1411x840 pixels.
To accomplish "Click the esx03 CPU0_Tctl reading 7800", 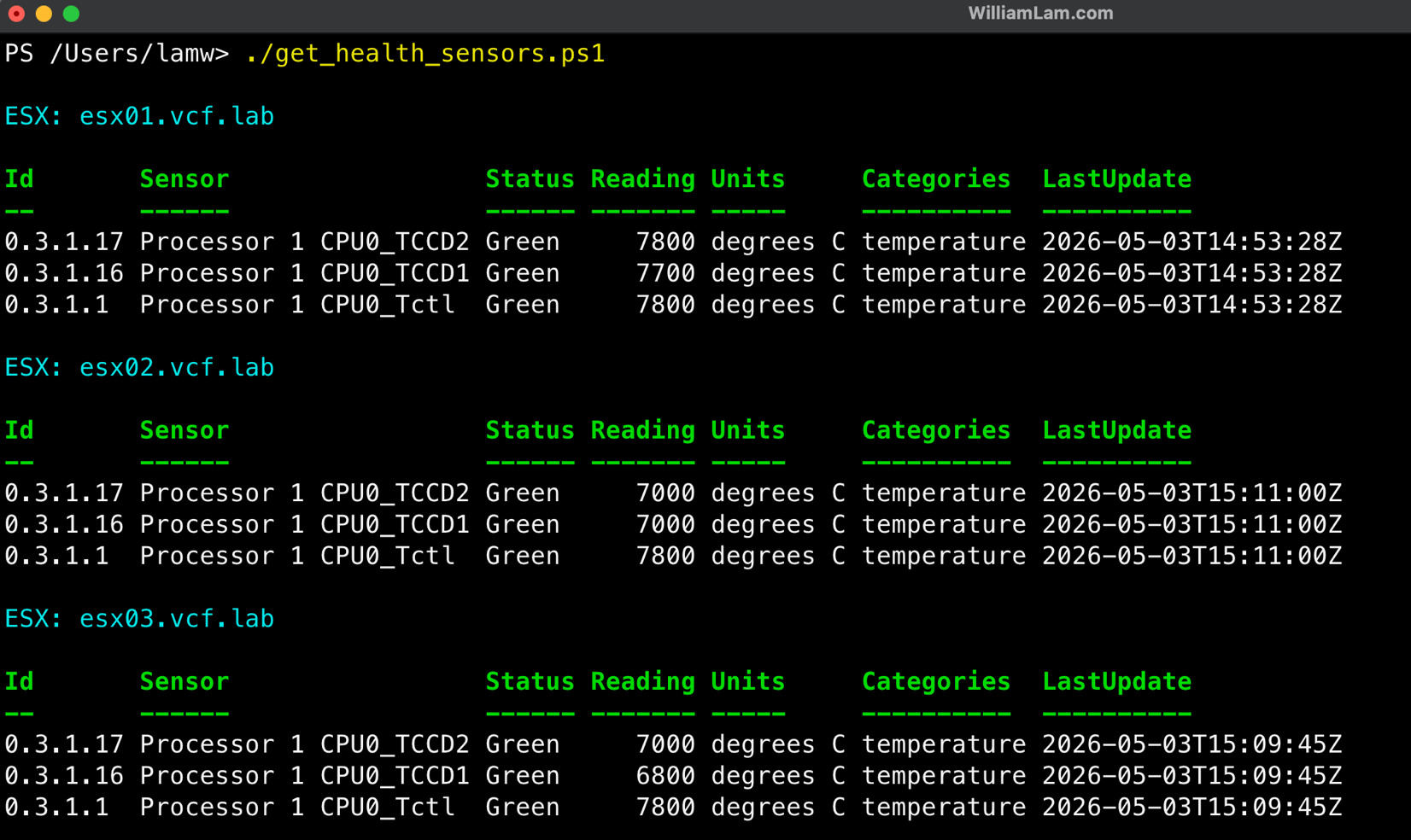I will (665, 808).
